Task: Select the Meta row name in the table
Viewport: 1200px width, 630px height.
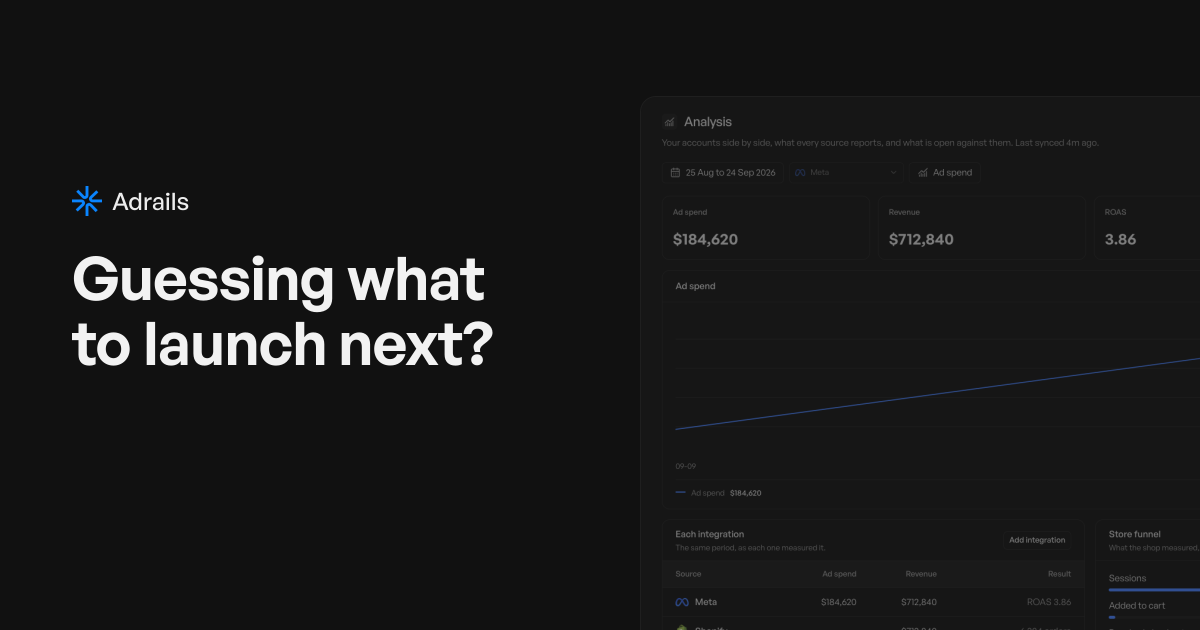Action: (706, 602)
